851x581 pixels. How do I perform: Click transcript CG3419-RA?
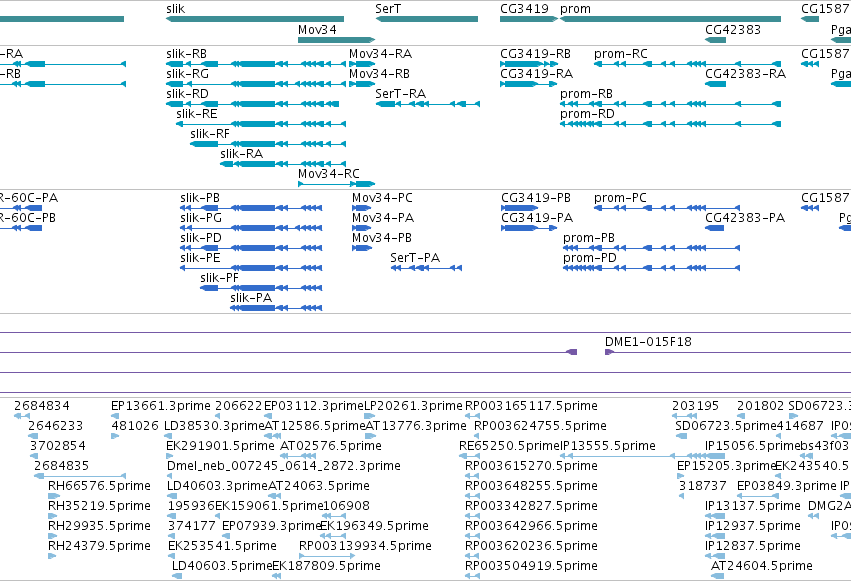(x=536, y=74)
